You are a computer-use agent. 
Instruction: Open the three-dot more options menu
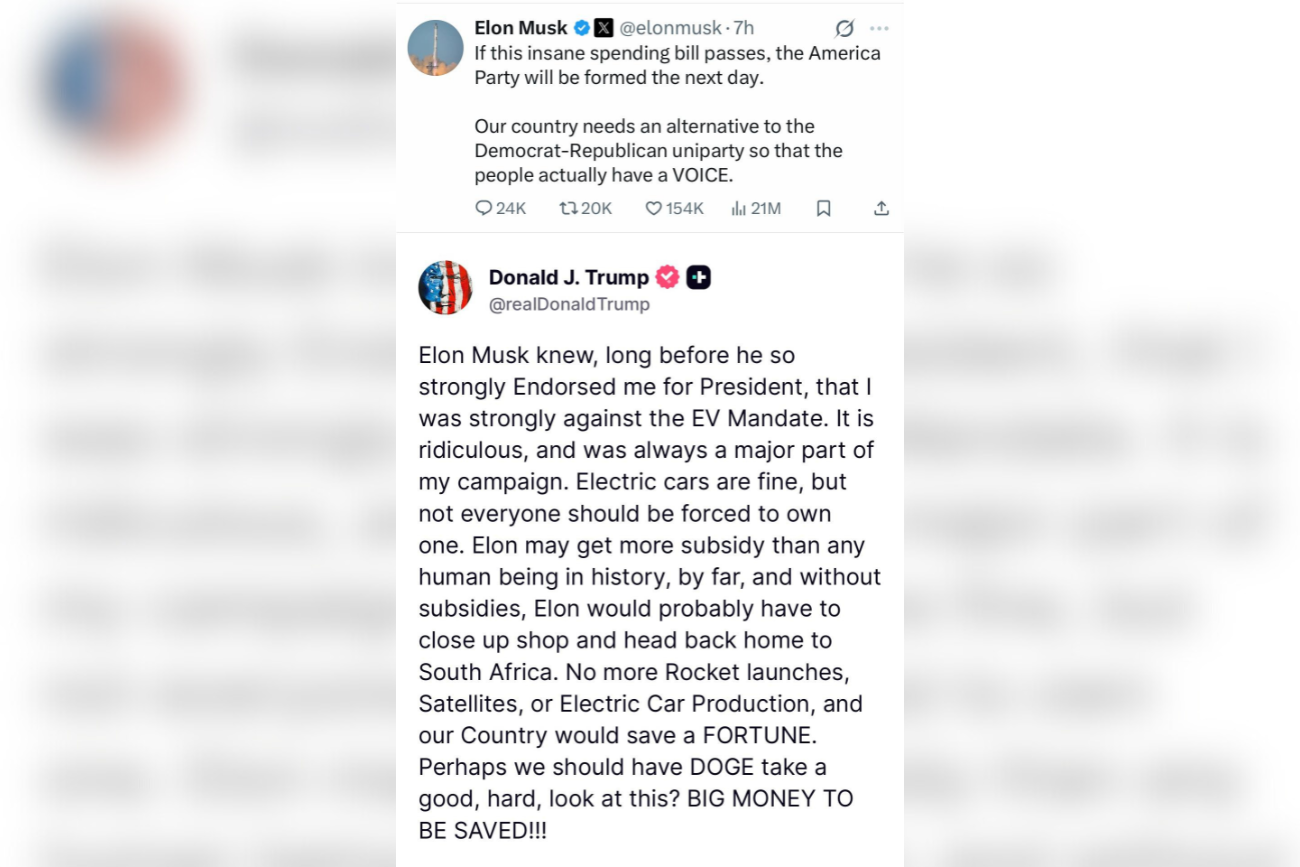tap(879, 28)
